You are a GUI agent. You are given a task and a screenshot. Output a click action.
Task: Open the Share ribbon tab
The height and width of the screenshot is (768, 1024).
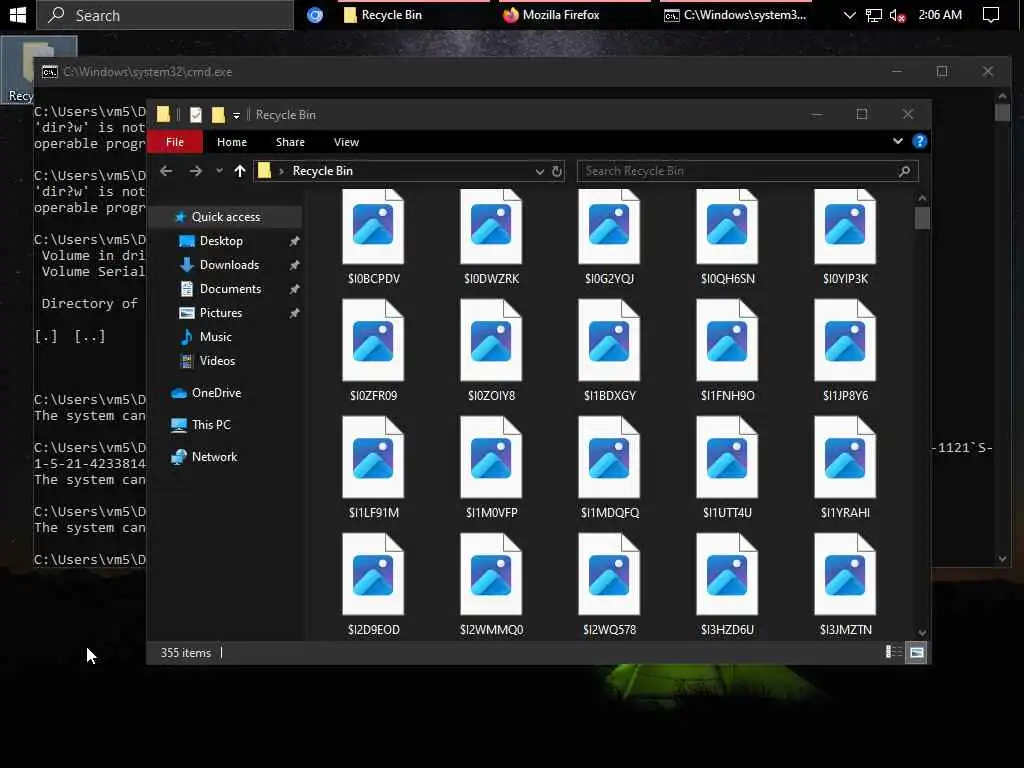[x=290, y=142]
